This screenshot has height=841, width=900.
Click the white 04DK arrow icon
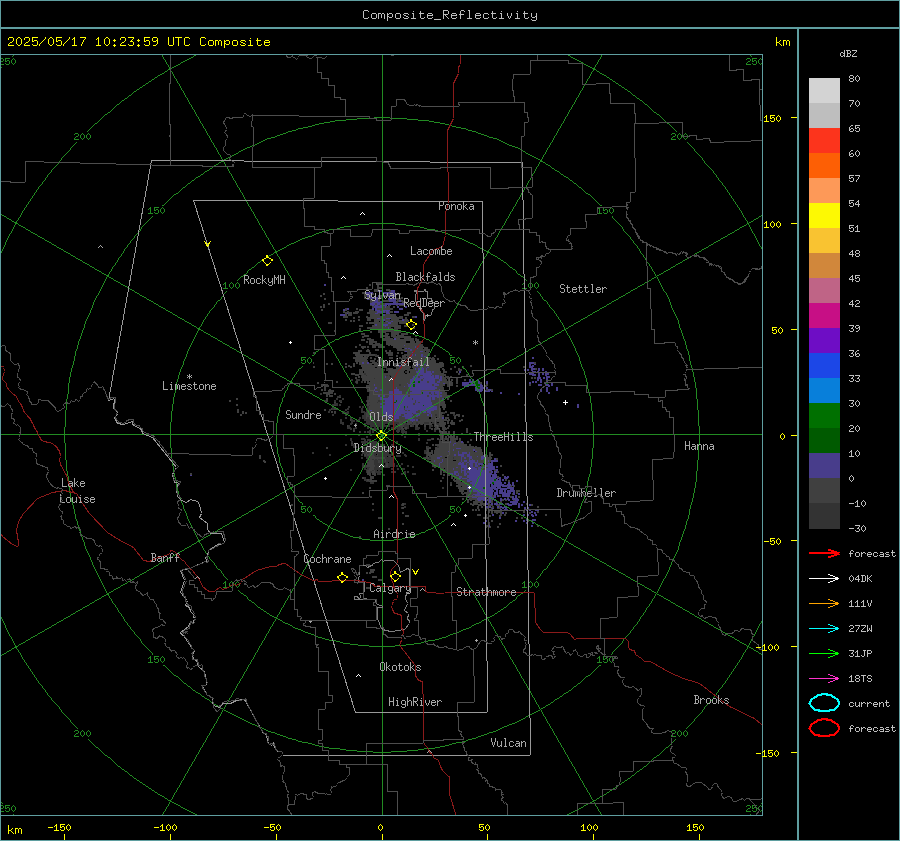point(824,579)
